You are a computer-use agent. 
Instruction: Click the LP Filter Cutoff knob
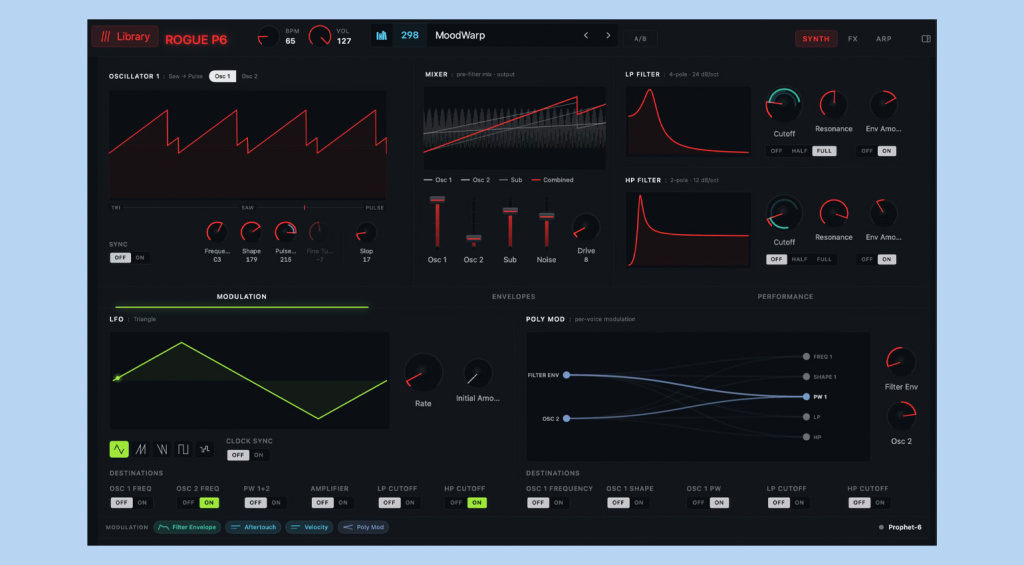[784, 105]
